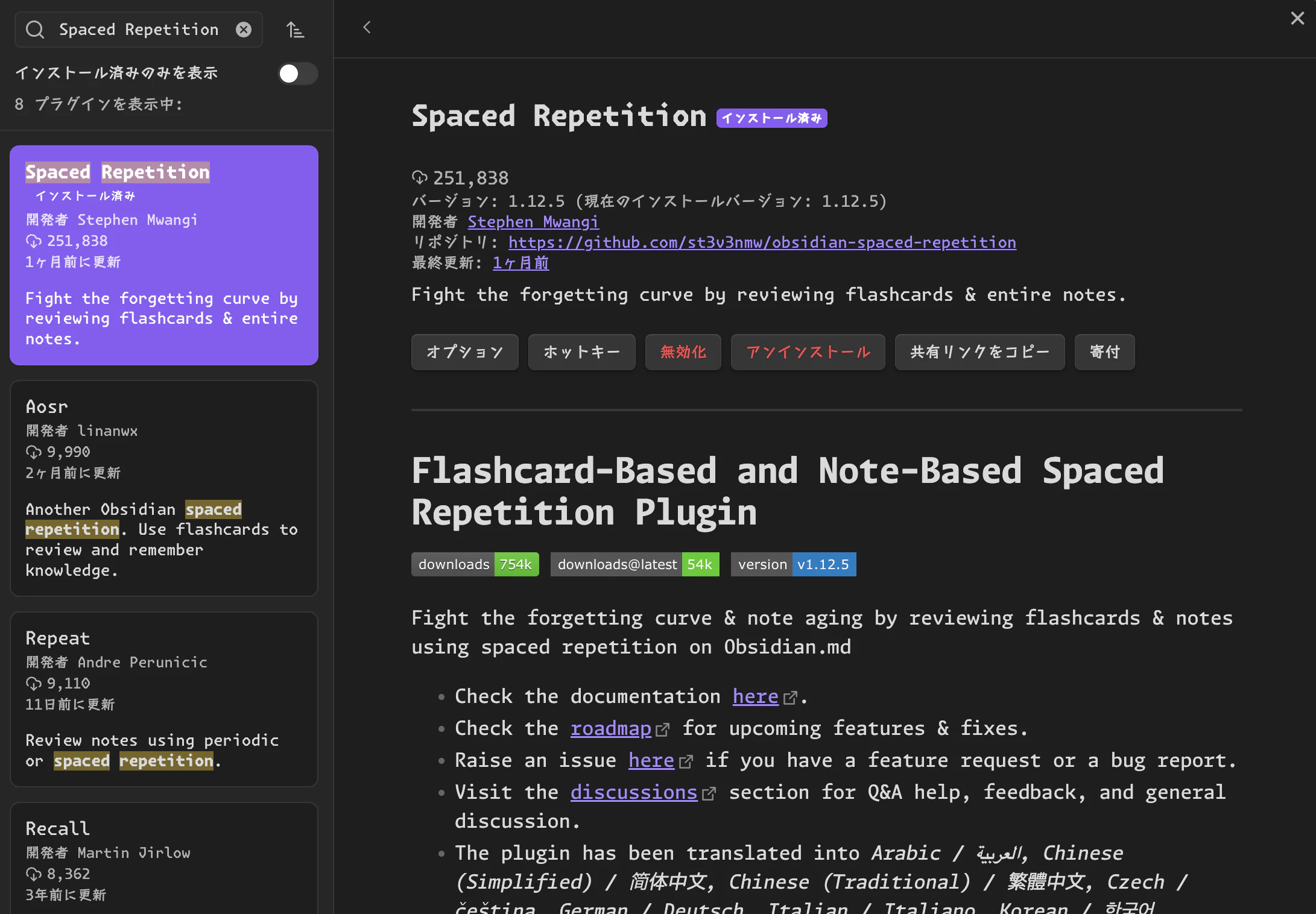
Task: Click the Repeat download count 9,110
Action: click(x=69, y=683)
